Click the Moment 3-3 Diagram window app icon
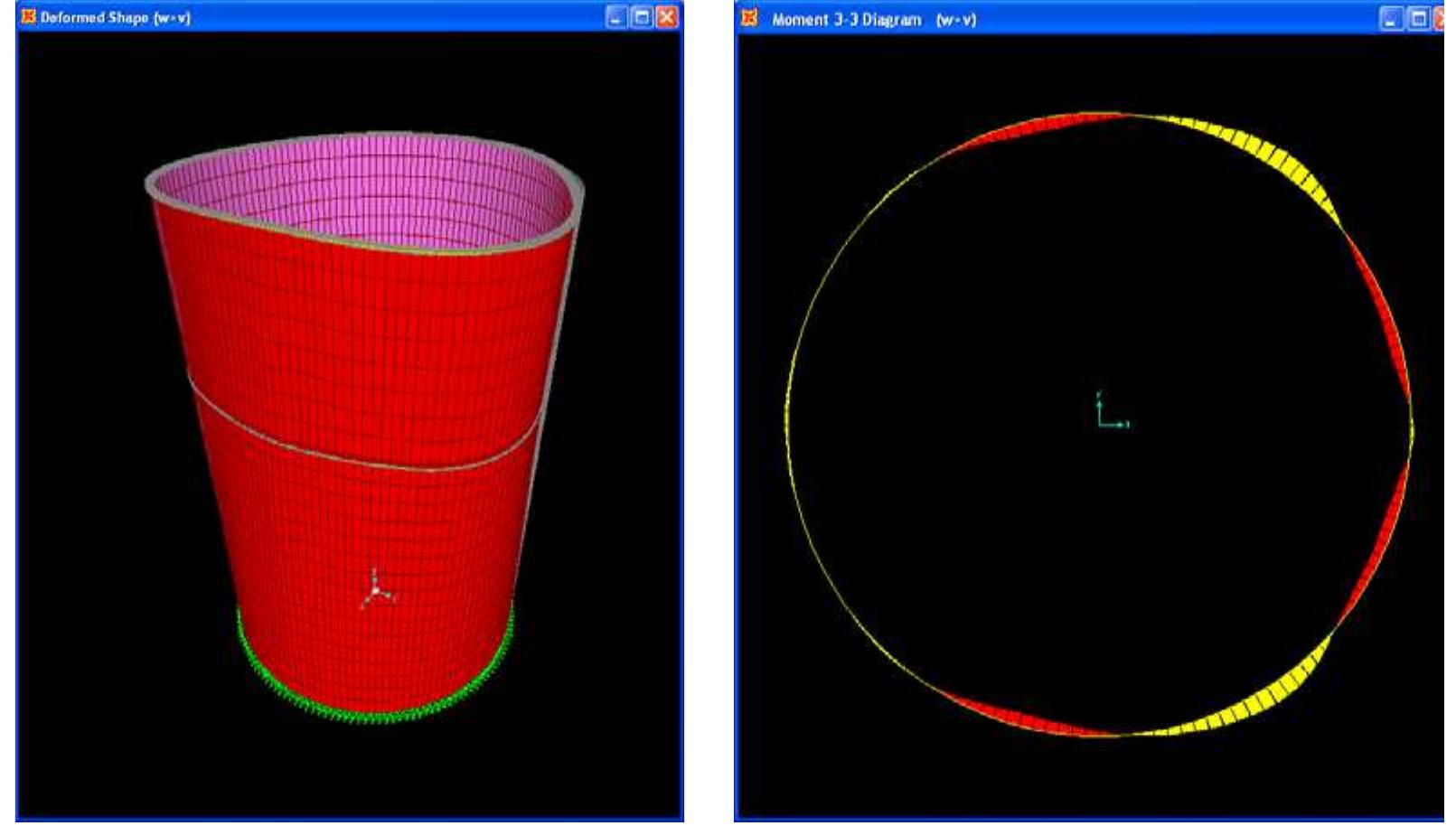1456x826 pixels. point(749,17)
